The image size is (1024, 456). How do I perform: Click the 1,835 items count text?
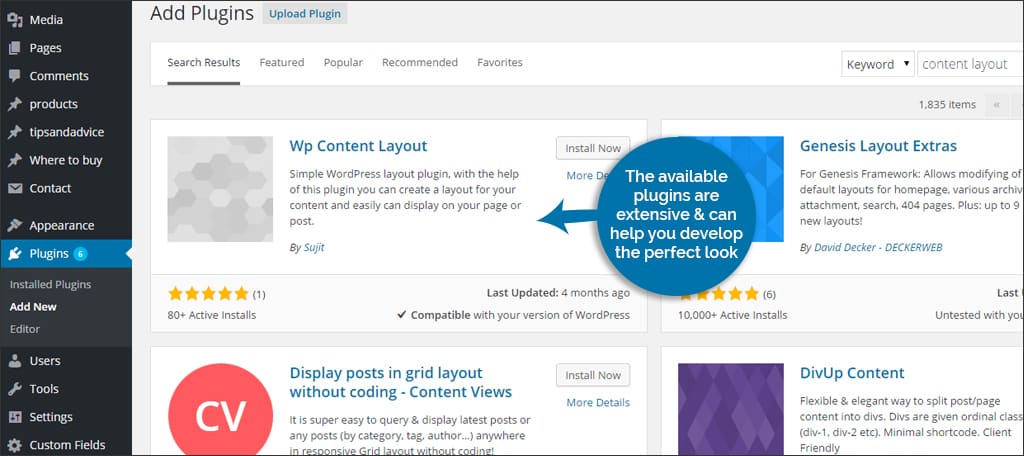[947, 105]
